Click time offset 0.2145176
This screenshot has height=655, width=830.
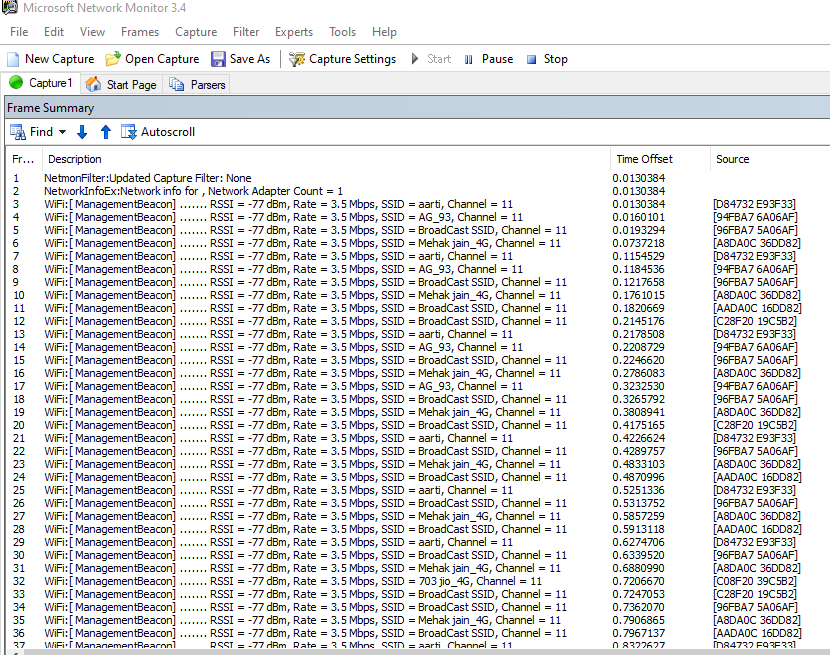[638, 321]
